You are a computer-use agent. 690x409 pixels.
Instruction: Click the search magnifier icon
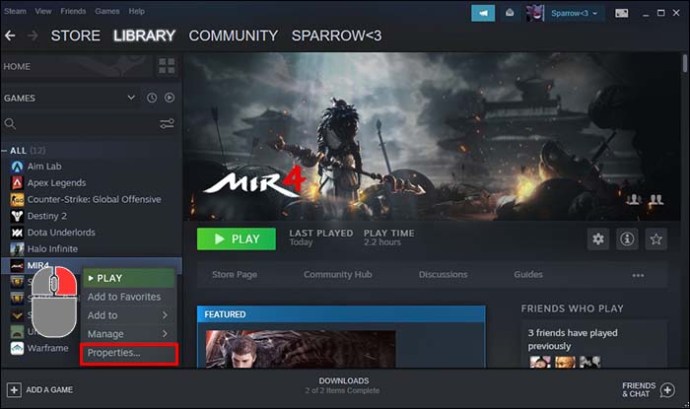point(10,124)
